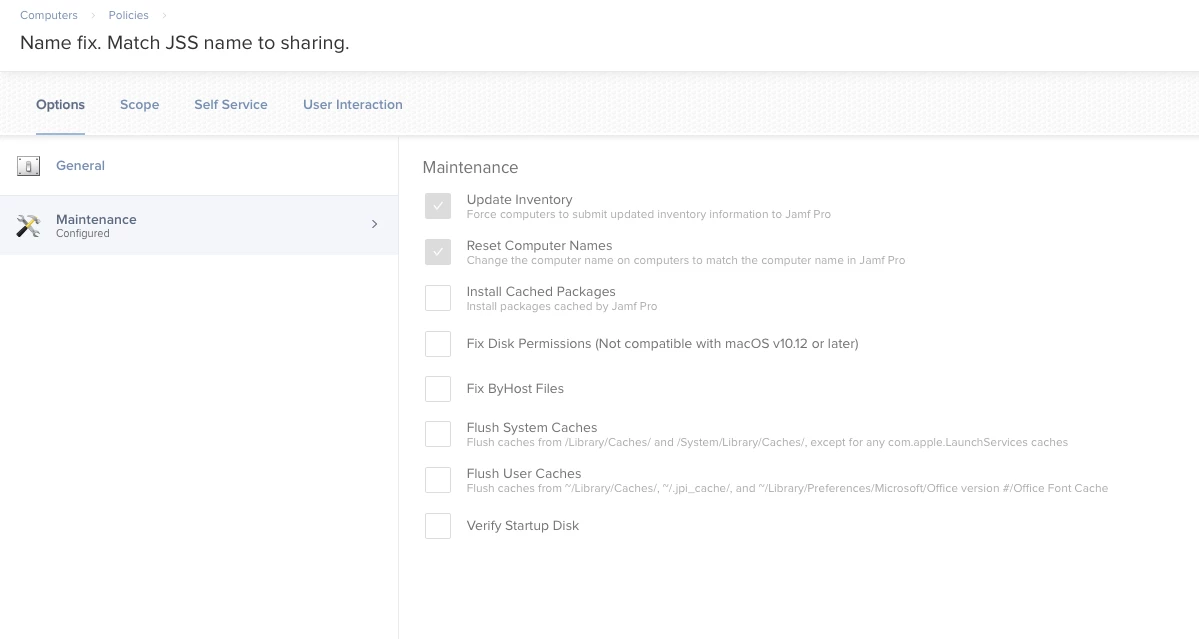
Task: Select the General sidebar item
Action: pos(80,166)
